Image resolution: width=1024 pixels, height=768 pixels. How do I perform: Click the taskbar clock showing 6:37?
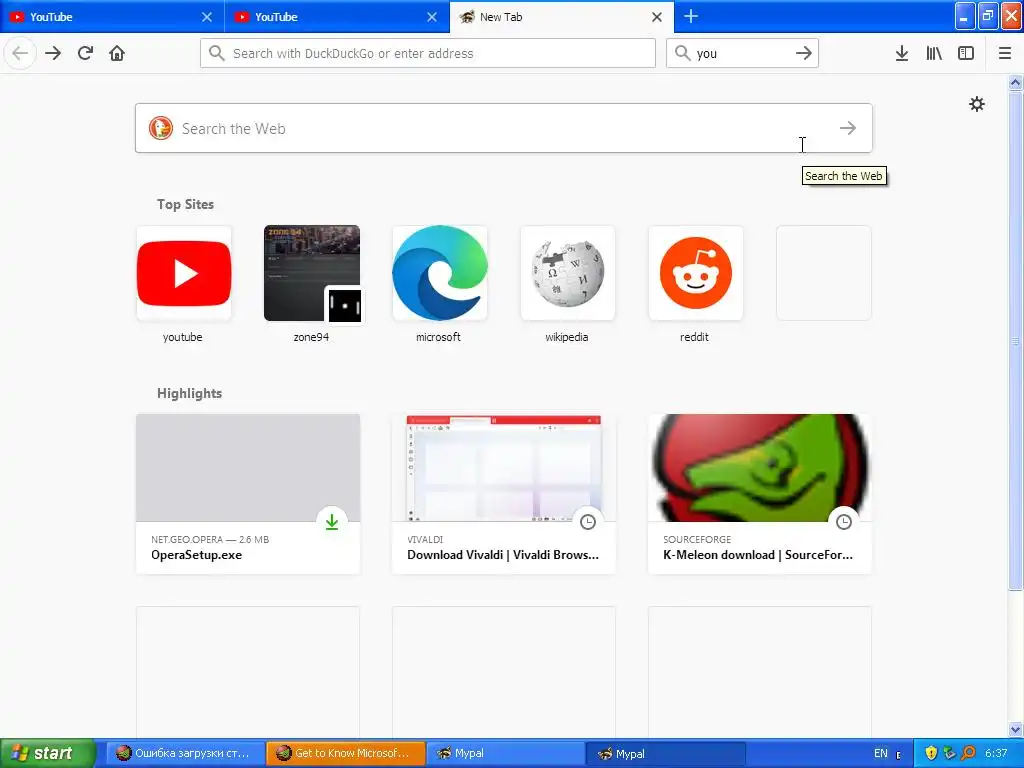click(997, 753)
